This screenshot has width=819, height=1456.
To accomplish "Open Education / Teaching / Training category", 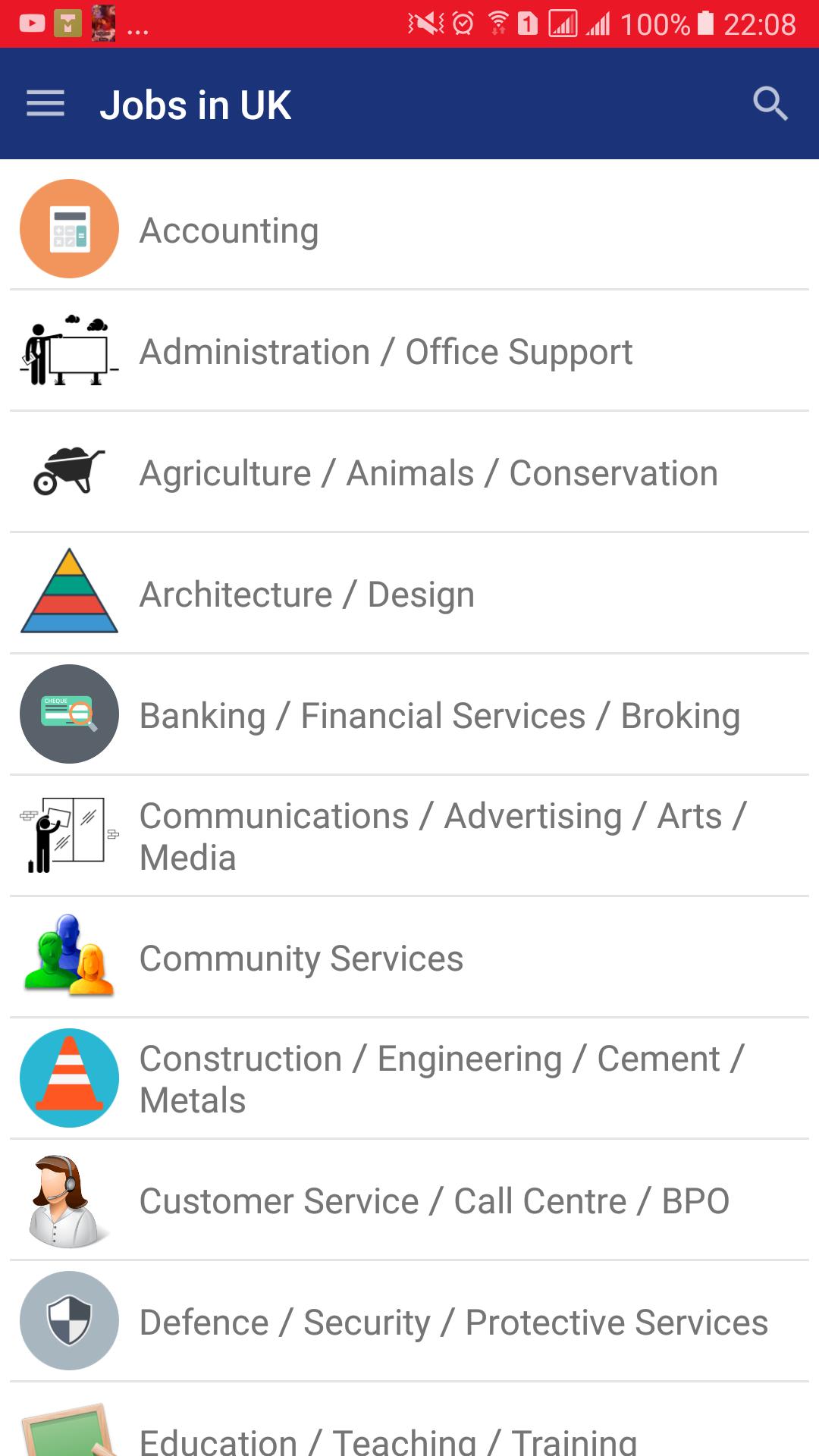I will click(x=409, y=1420).
